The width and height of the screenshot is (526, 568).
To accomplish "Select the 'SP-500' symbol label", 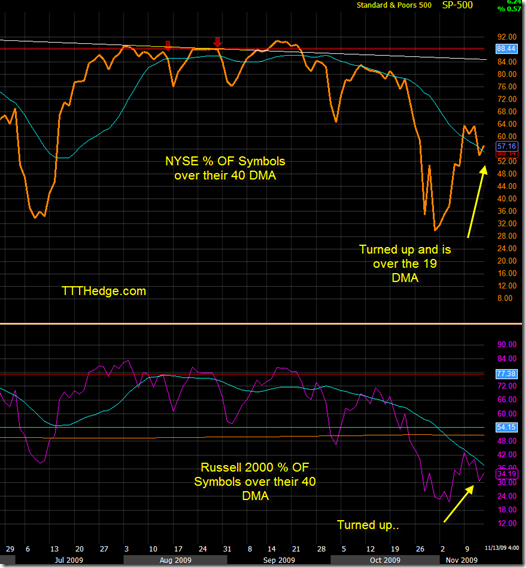I will tap(458, 5).
